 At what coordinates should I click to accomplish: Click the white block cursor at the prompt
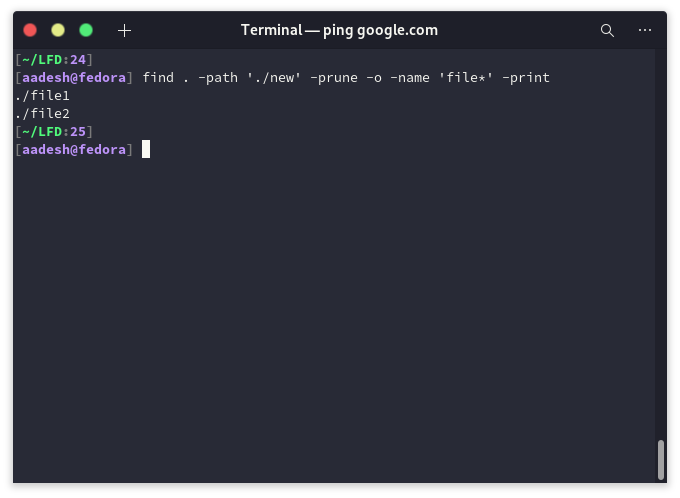point(146,149)
